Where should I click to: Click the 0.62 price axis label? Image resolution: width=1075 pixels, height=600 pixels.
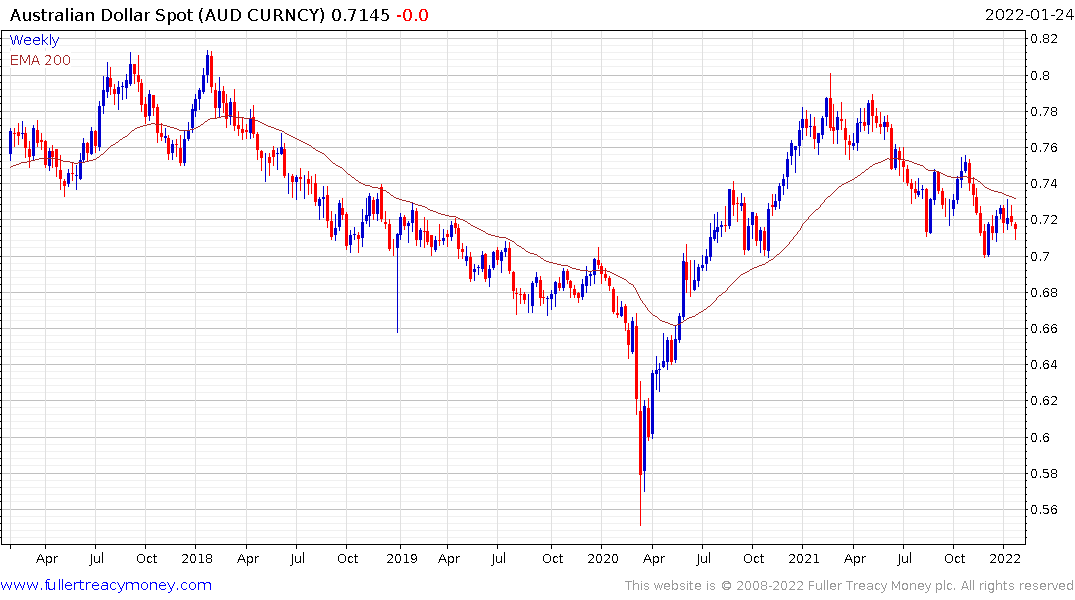click(x=1044, y=400)
